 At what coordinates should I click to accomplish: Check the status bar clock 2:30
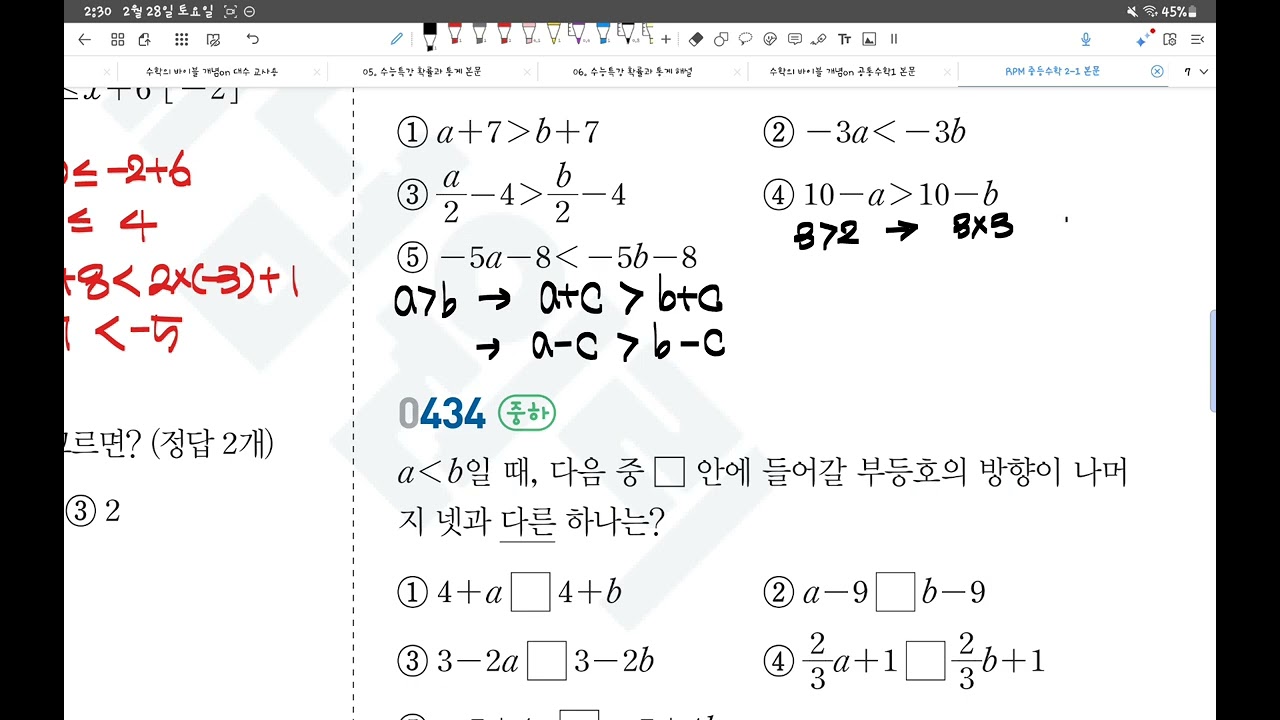(x=97, y=11)
